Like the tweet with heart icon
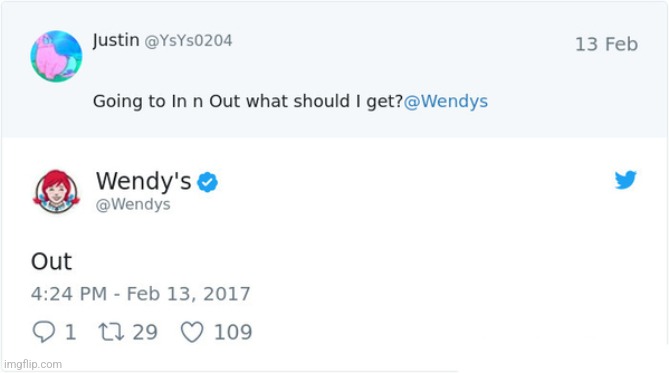Screen dimensions: 669x373 click(x=192, y=332)
